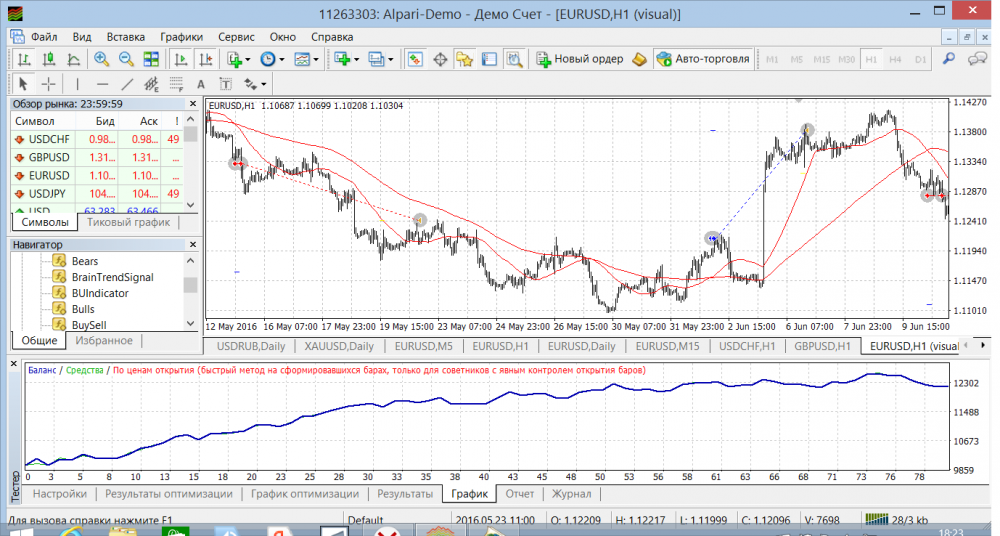Switch to the Отчет tester tab

(520, 494)
